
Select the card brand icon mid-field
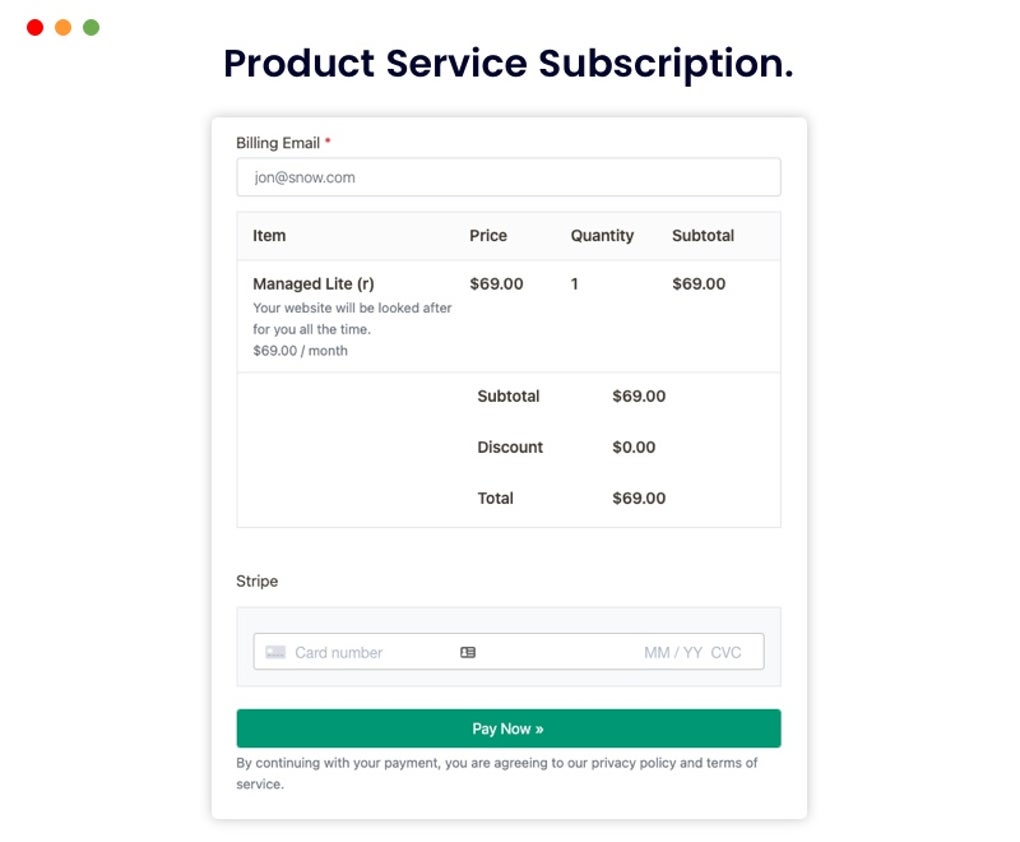(467, 652)
